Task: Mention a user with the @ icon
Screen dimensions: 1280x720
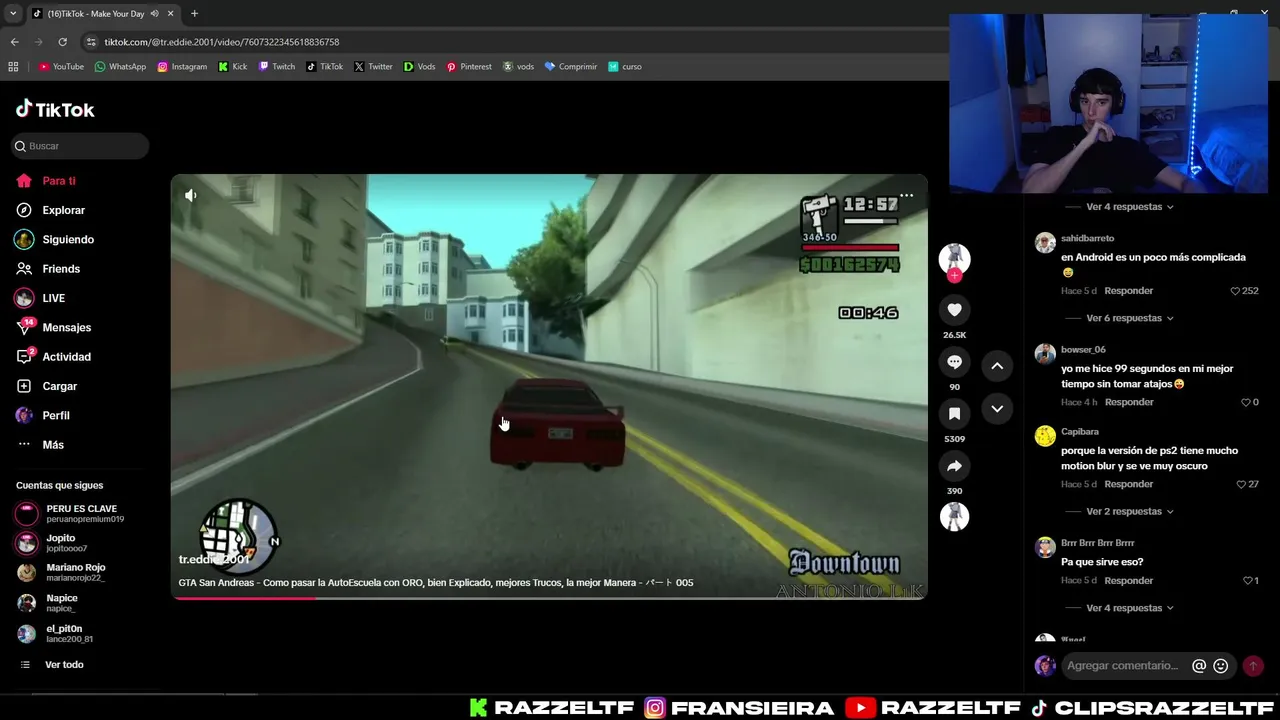Action: 1199,666
